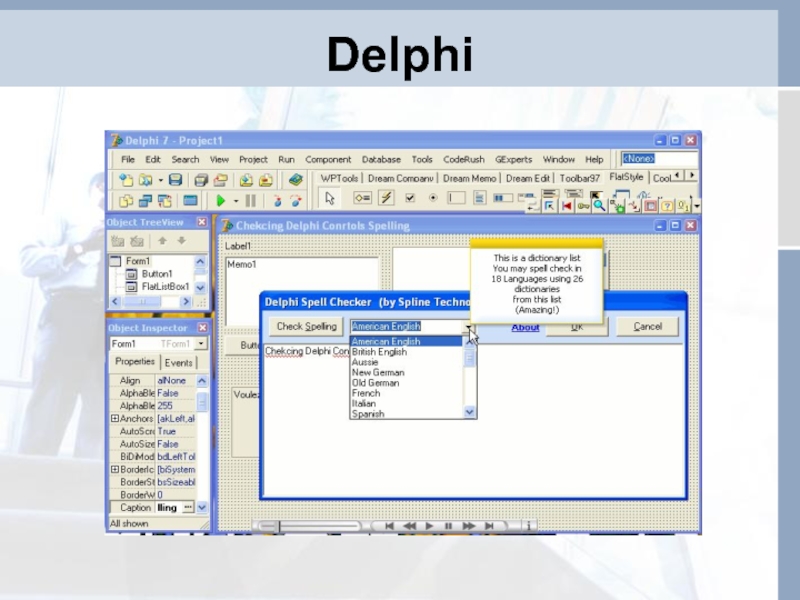This screenshot has width=800, height=600.
Task: Open the dropdown arrow beside Open icon
Action: 160,181
